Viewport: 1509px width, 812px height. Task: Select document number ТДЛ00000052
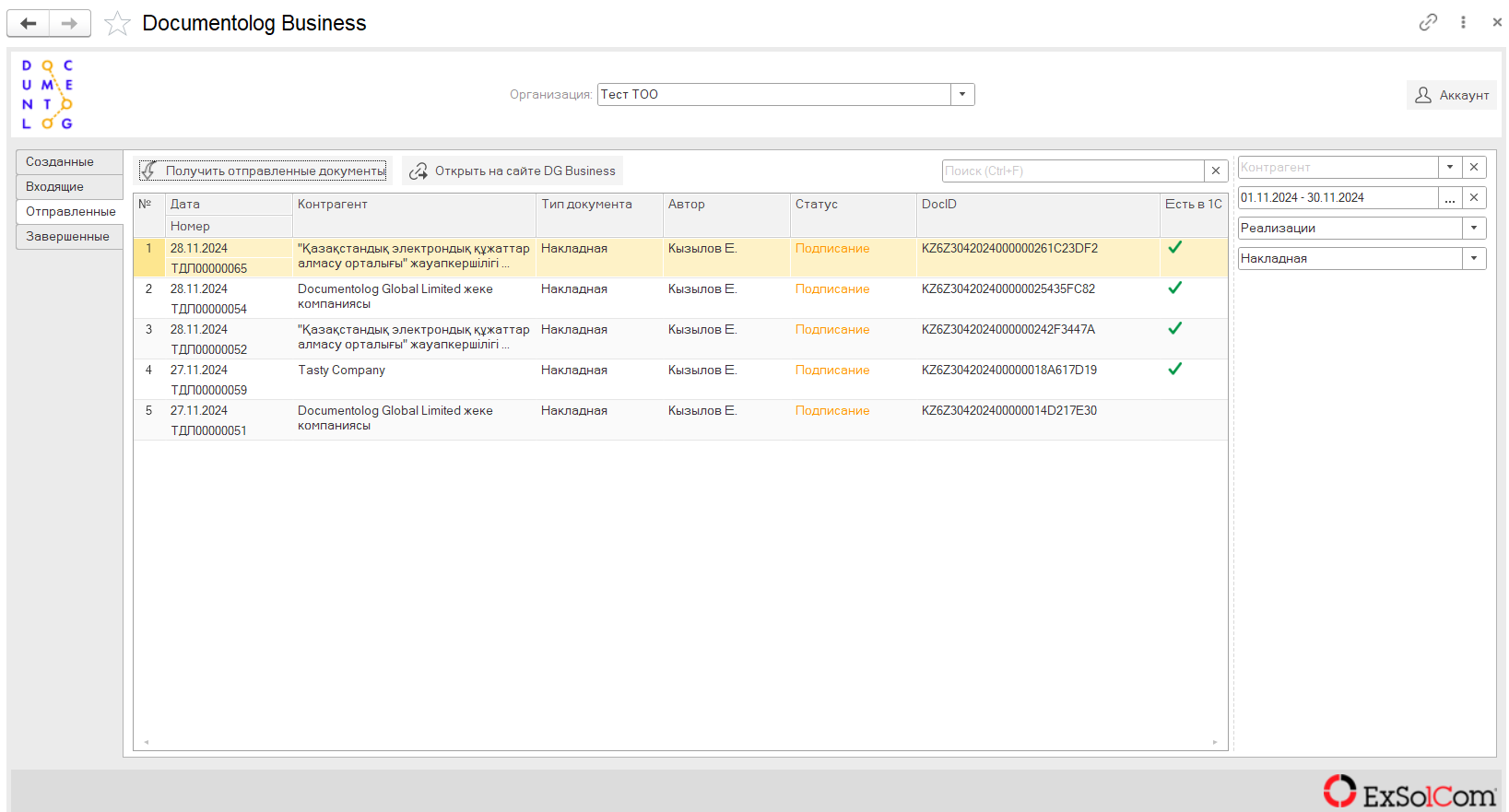[209, 349]
